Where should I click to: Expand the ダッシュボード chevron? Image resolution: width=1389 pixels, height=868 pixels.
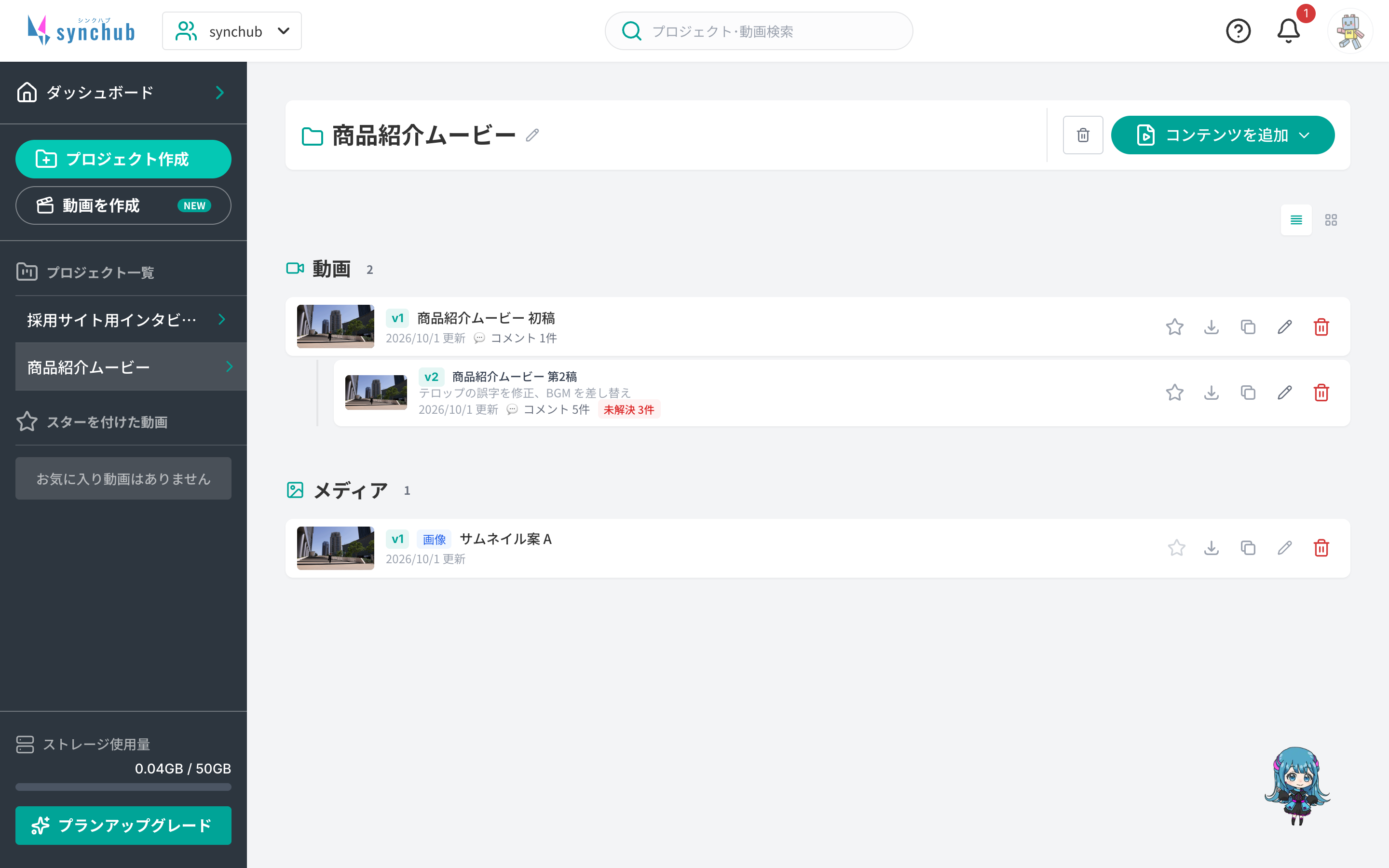(220, 93)
